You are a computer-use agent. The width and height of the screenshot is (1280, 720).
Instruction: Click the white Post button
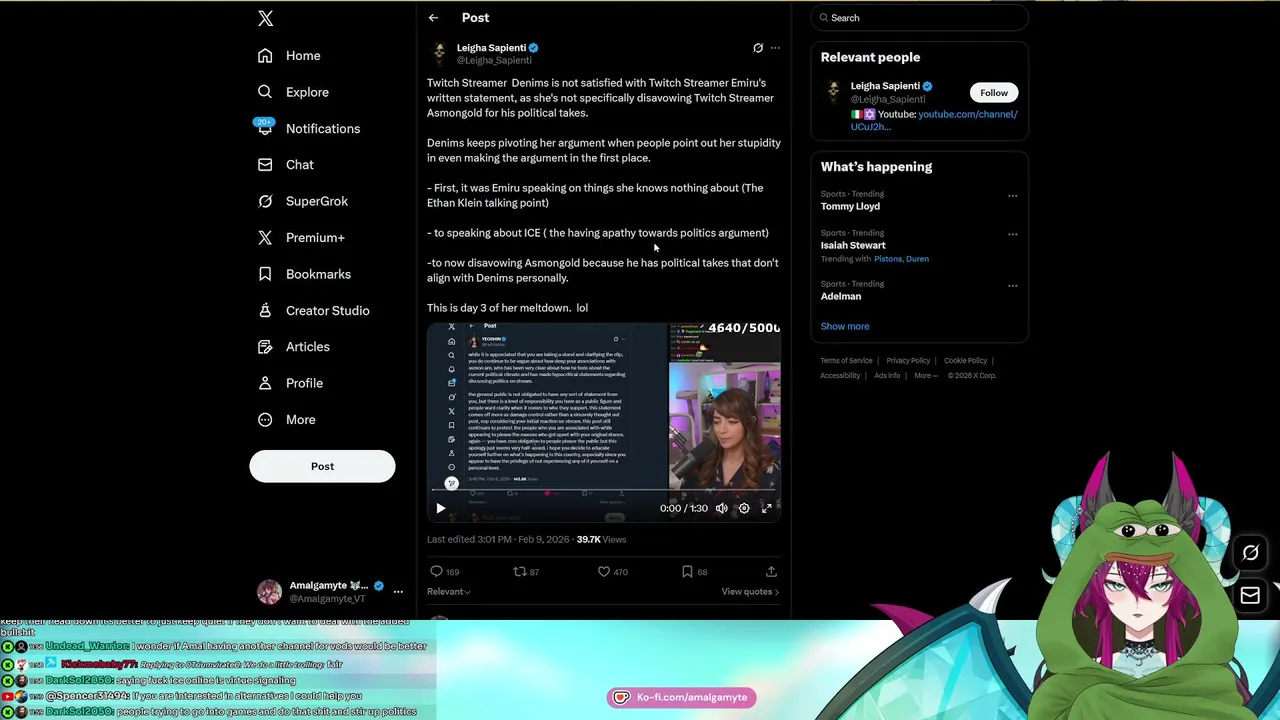(322, 466)
